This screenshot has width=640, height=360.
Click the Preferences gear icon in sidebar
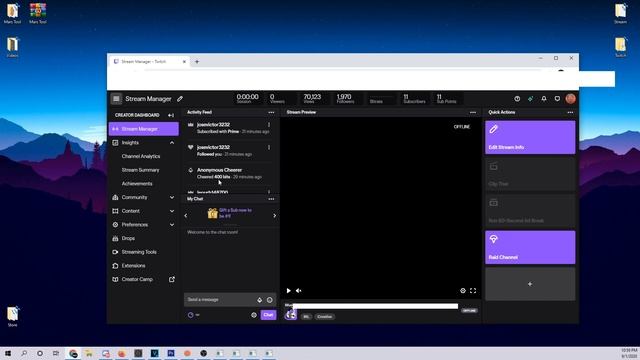[115, 225]
